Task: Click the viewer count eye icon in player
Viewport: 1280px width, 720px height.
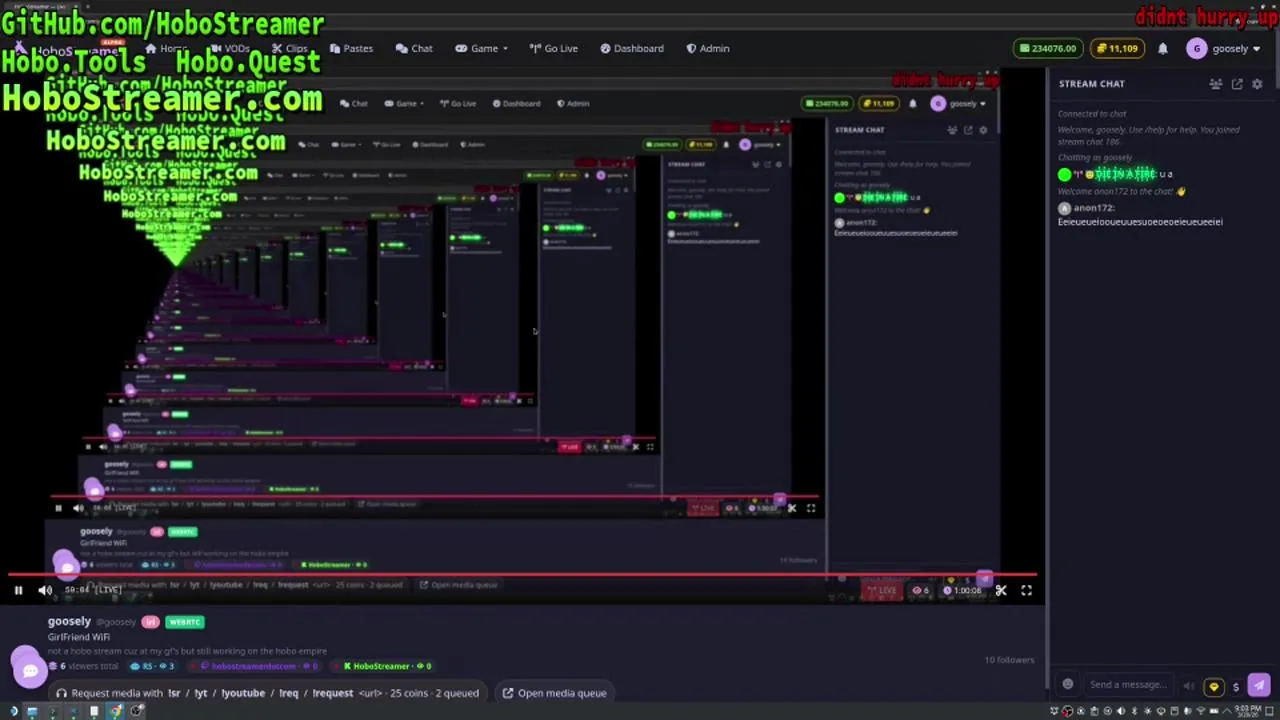Action: pyautogui.click(x=917, y=590)
